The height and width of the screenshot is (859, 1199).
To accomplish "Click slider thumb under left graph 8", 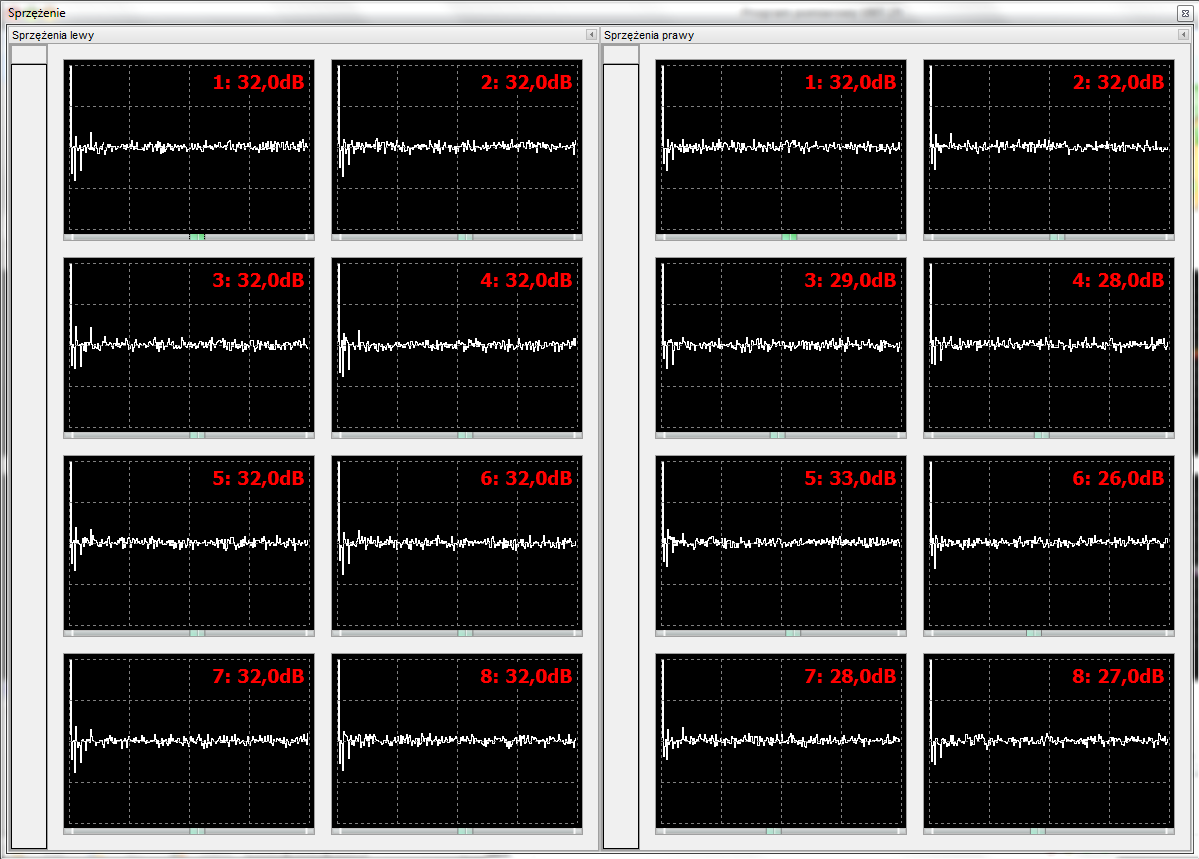I will 465,831.
